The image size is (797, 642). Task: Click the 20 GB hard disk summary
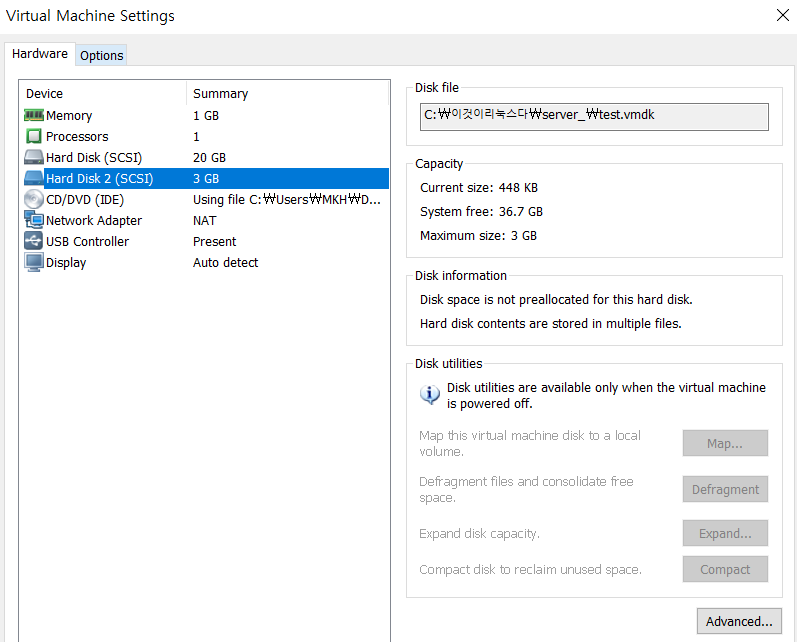tap(209, 158)
